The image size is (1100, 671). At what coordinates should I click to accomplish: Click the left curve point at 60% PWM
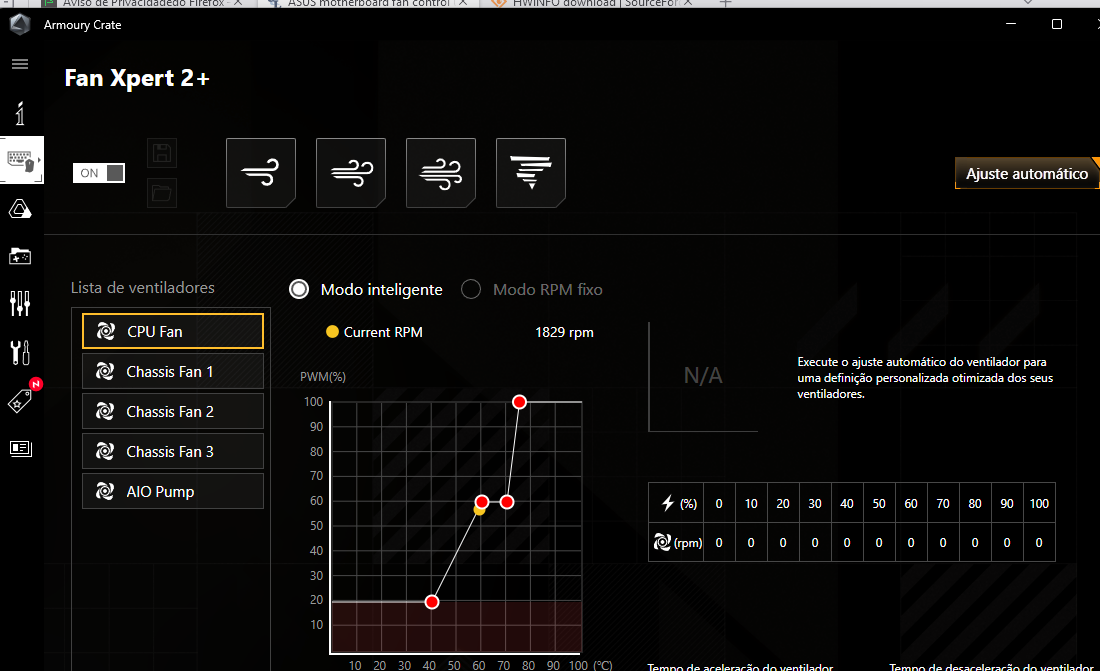[481, 501]
